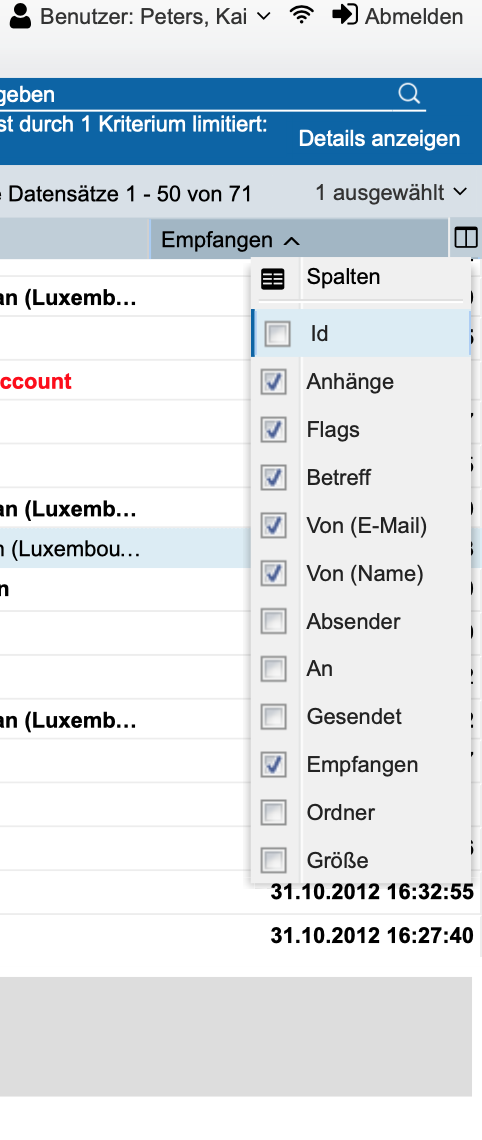Image resolution: width=482 pixels, height=1140 pixels.
Task: Click the 'Datensätze 1 - 50 von 71' text
Action: pyautogui.click(x=130, y=194)
